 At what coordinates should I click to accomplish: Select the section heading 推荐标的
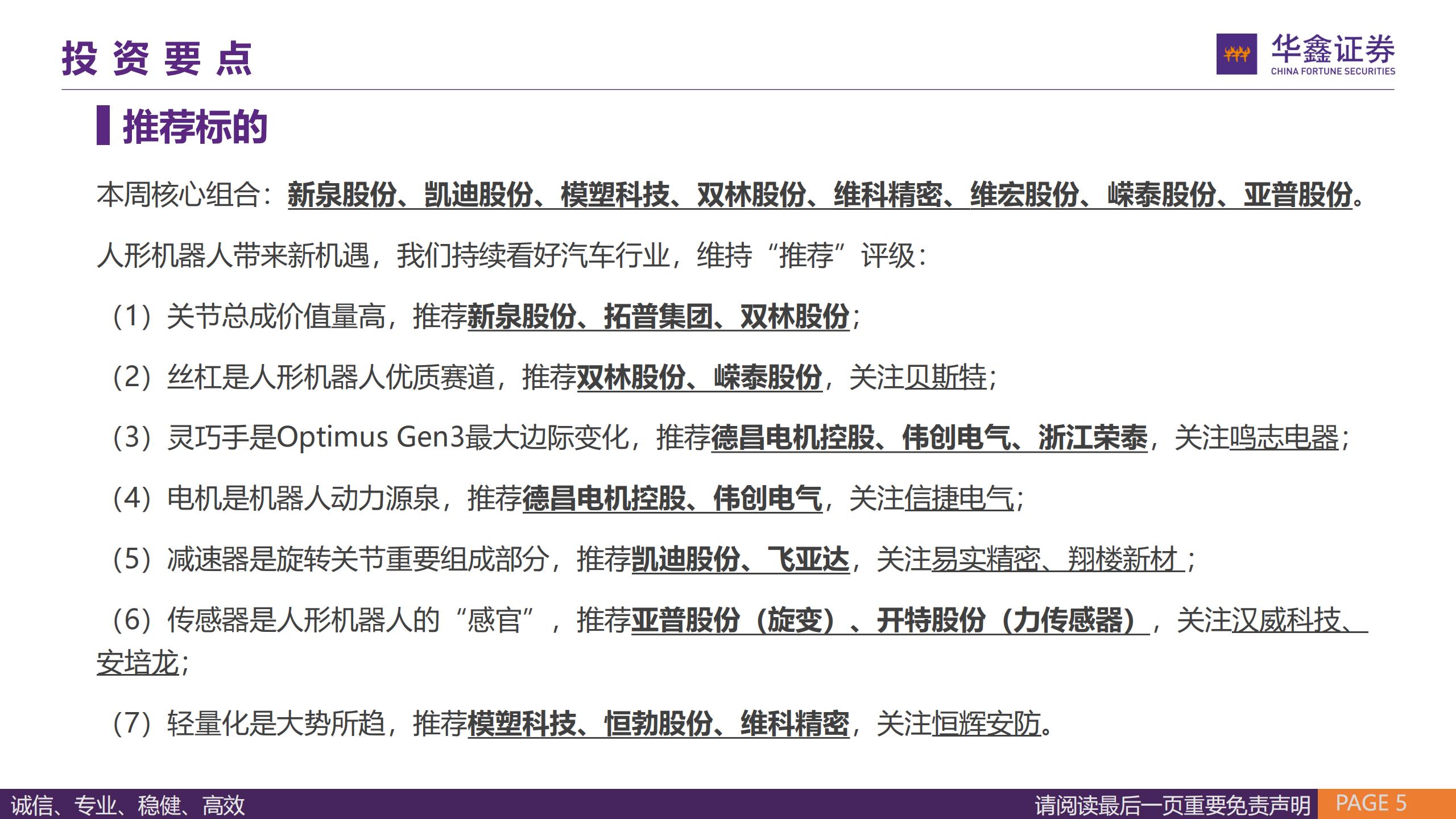tap(195, 126)
